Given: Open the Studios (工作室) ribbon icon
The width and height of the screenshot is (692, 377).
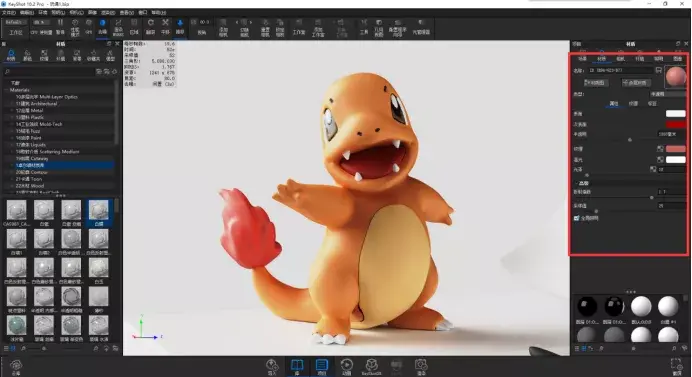Looking at the screenshot, I should (x=299, y=26).
